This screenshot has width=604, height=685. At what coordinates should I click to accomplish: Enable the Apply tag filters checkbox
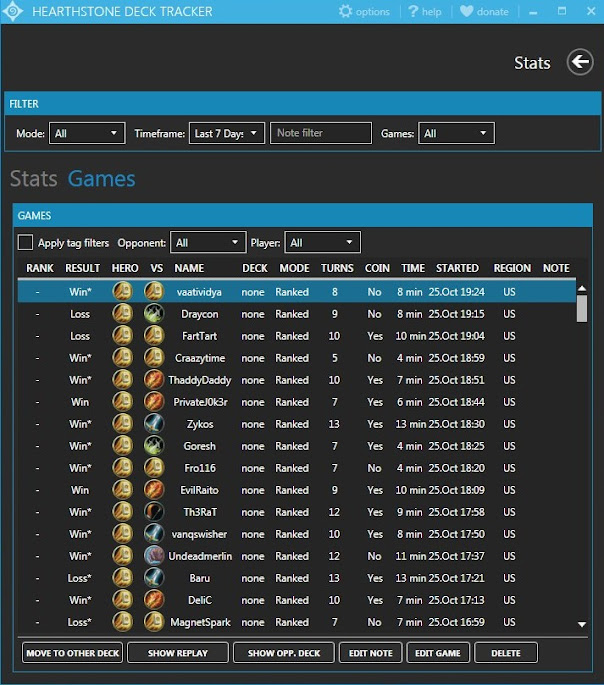pyautogui.click(x=25, y=242)
